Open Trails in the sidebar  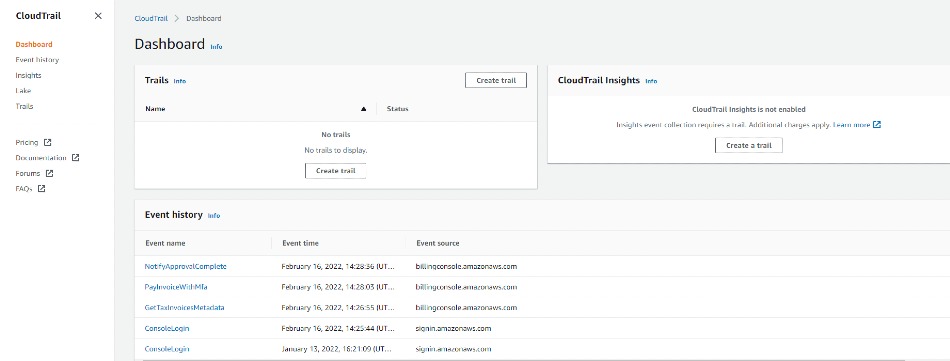point(24,107)
